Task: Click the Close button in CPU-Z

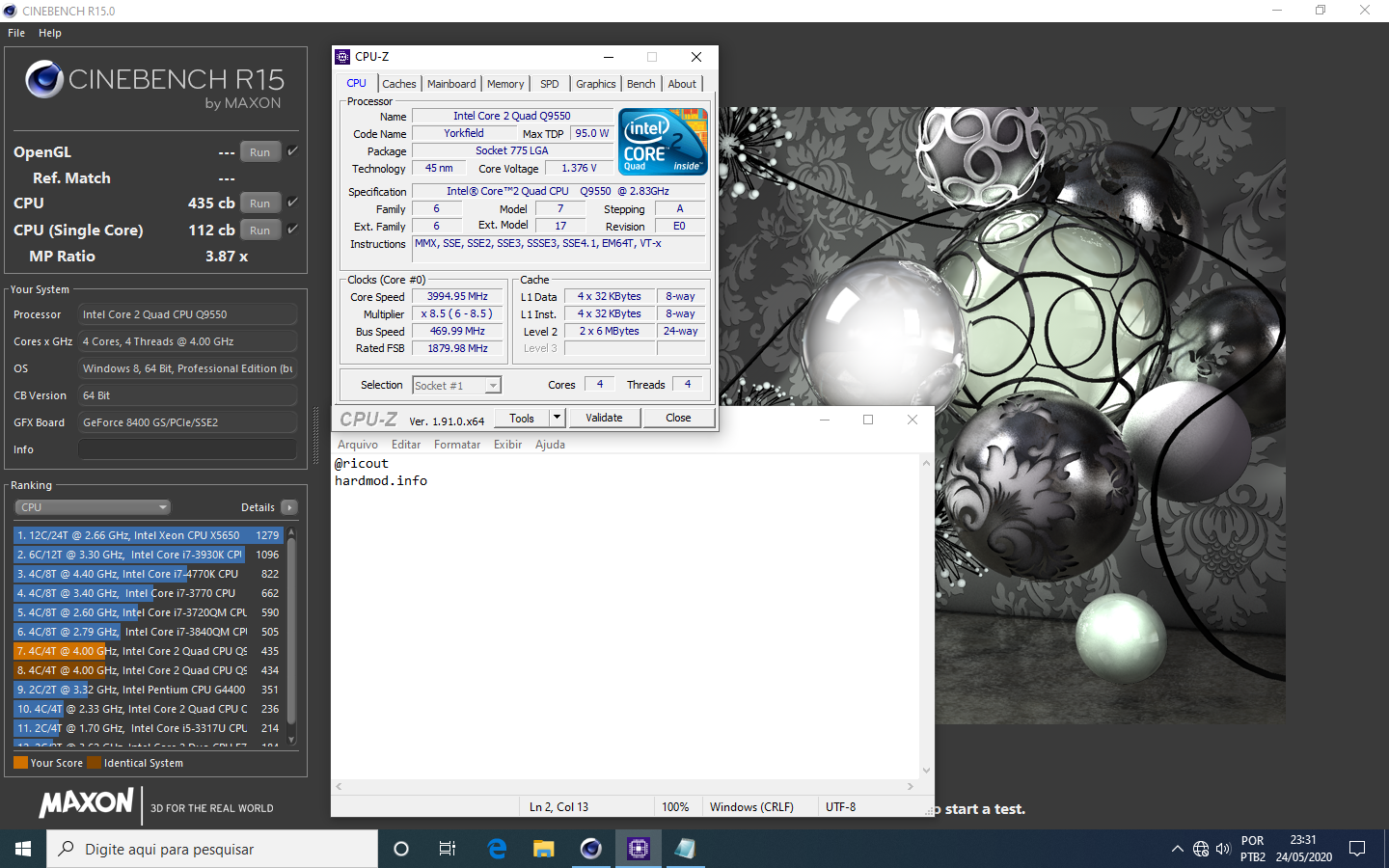Action: (x=678, y=418)
